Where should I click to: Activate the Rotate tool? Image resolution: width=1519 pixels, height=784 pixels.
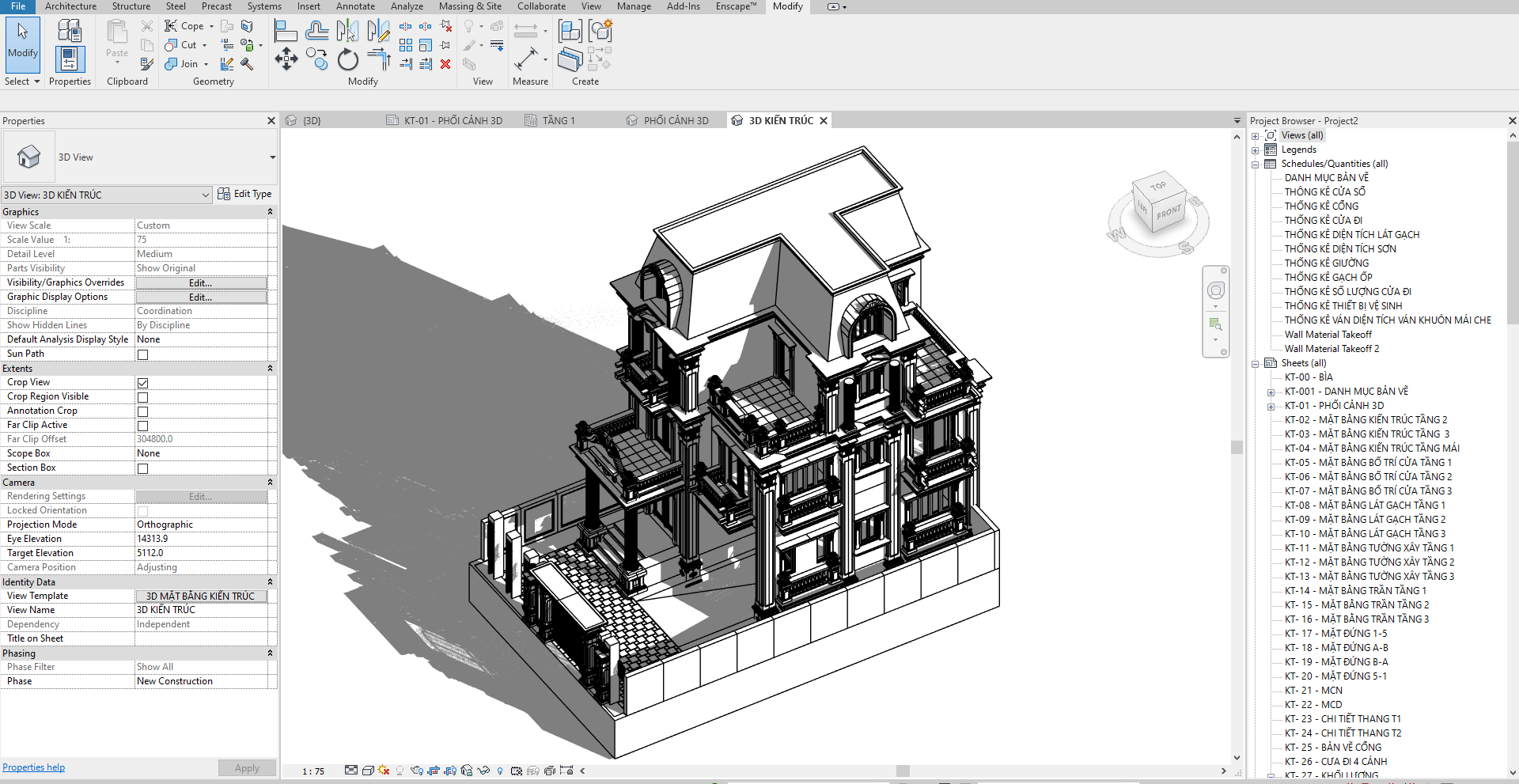click(347, 60)
